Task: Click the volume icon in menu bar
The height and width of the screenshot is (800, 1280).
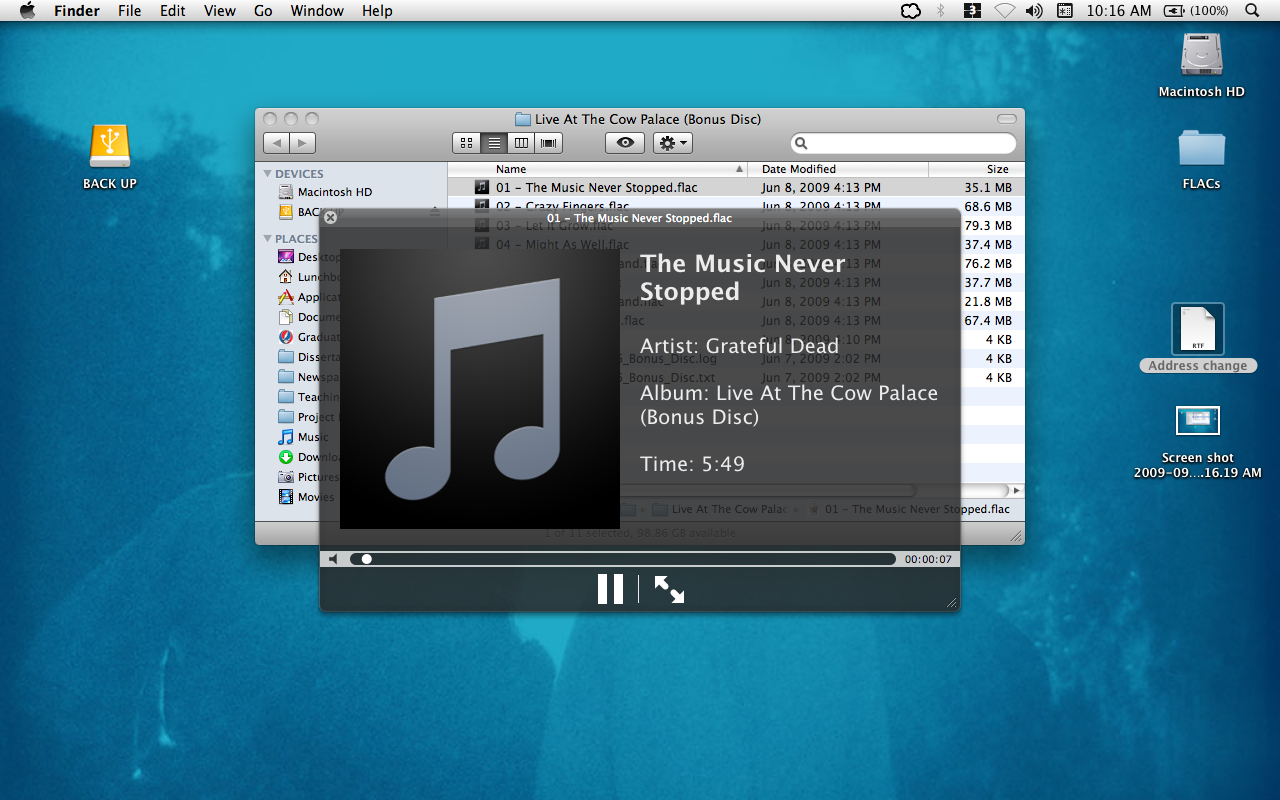Action: coord(1034,11)
